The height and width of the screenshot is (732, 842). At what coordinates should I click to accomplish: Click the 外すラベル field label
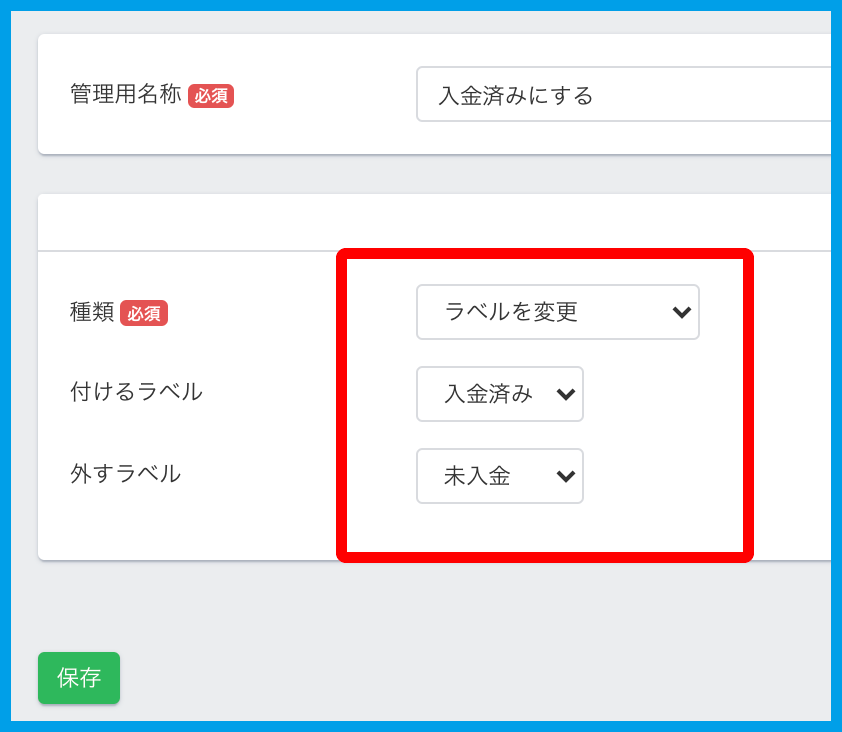click(125, 474)
